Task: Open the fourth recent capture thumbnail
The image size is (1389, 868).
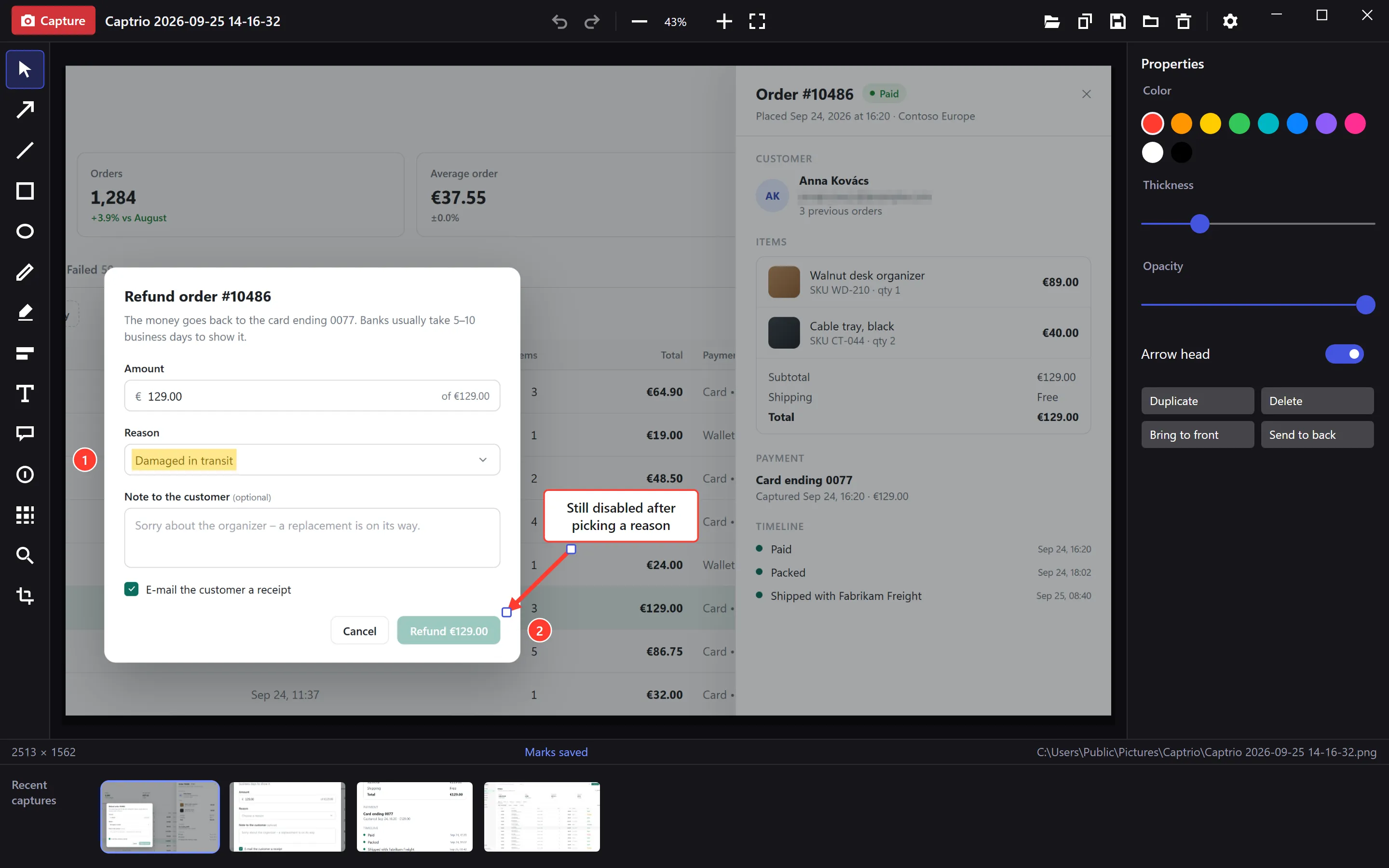Action: click(542, 816)
